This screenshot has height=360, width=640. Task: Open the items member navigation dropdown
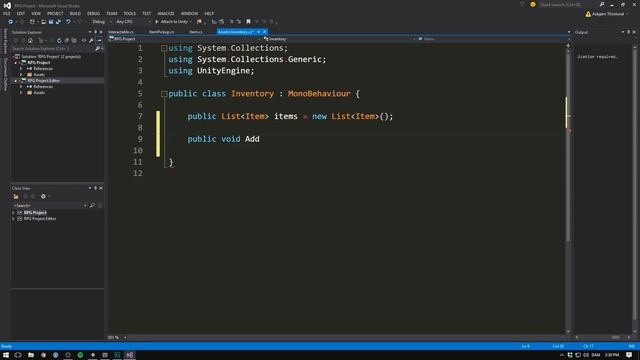coord(493,39)
